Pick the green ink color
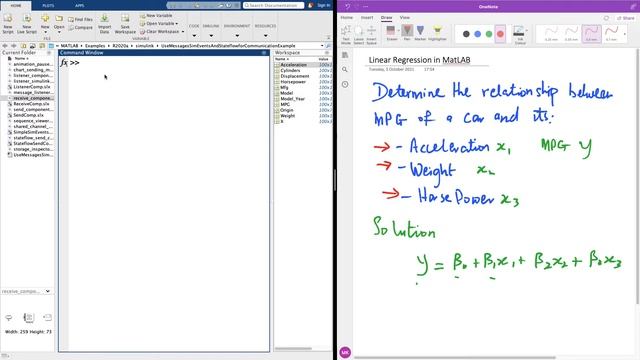The width and height of the screenshot is (640, 360). point(489,34)
